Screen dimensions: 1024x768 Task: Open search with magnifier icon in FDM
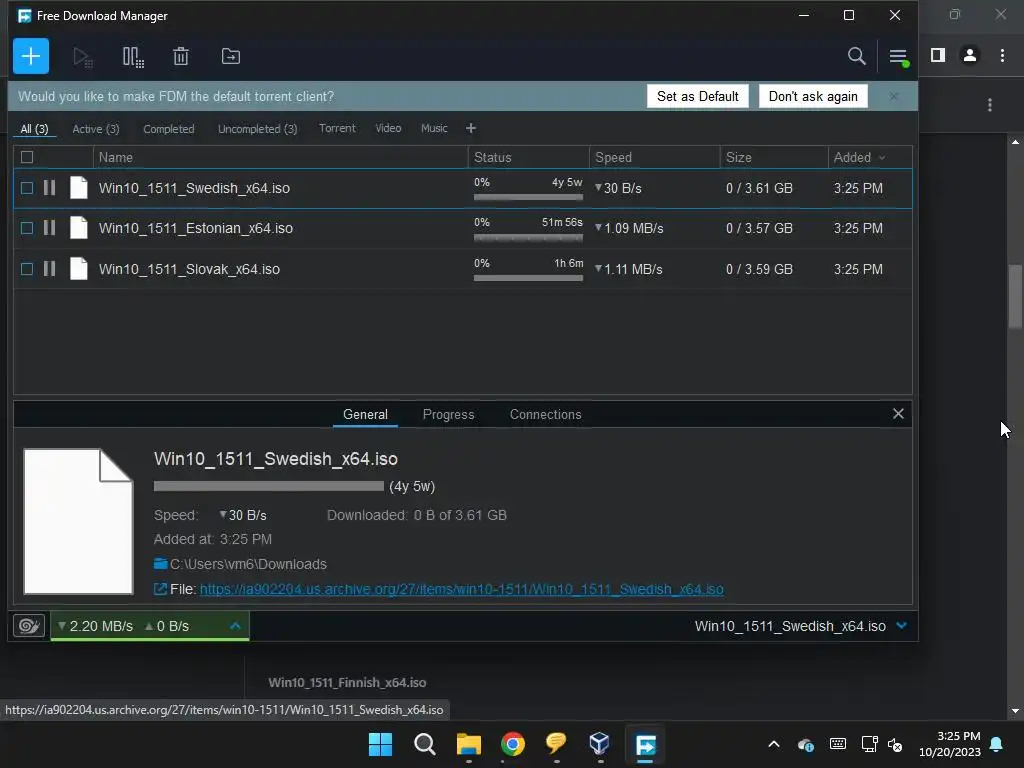(856, 56)
